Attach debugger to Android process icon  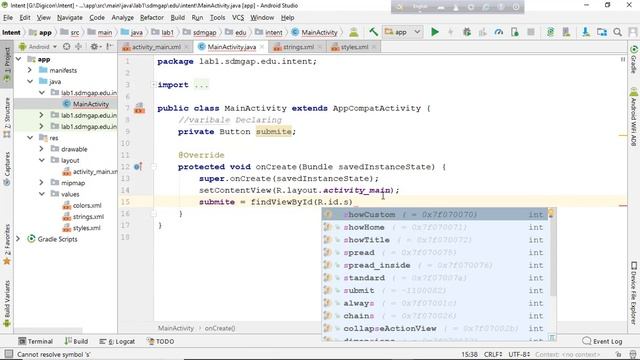tap(515, 32)
